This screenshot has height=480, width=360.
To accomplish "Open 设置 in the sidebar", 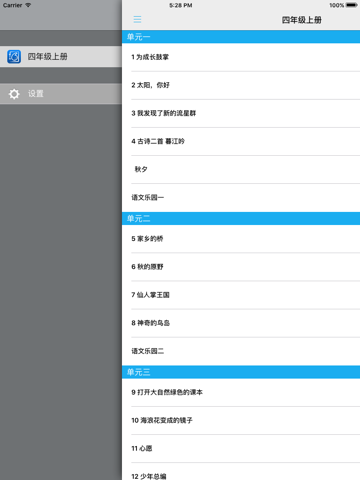I will [61, 94].
